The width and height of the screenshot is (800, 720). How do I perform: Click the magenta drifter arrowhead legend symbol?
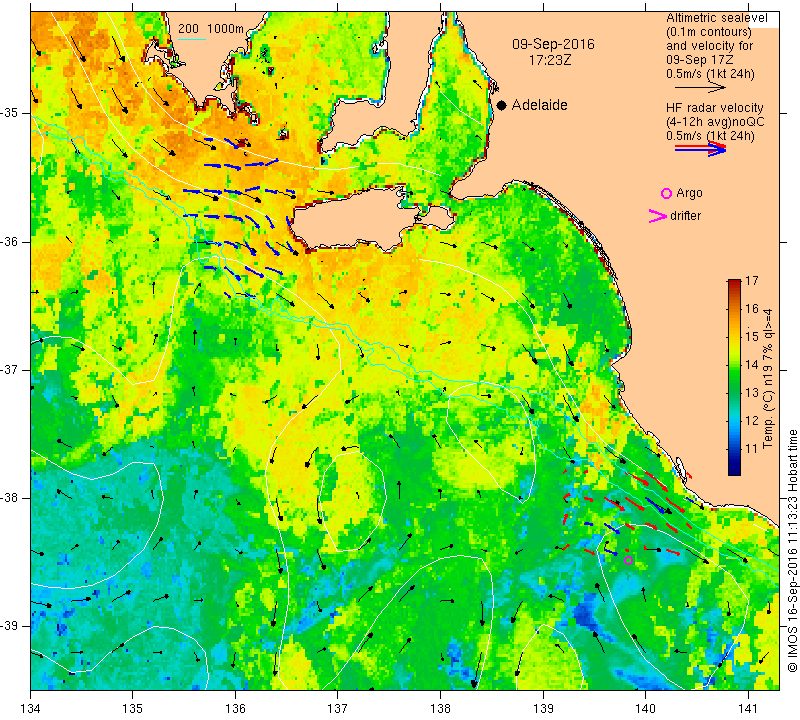pos(658,216)
